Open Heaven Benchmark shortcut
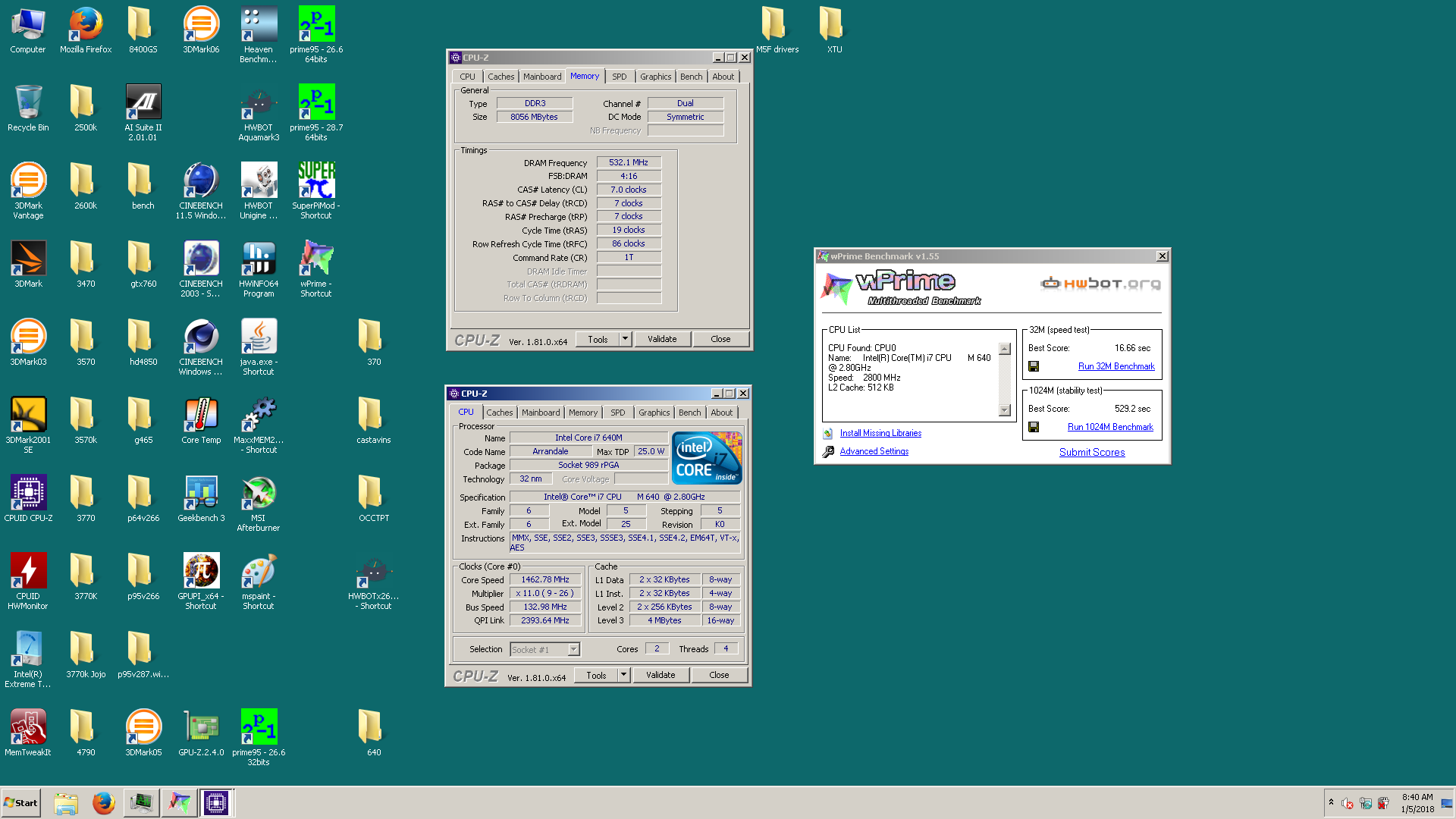The height and width of the screenshot is (819, 1456). [x=259, y=36]
